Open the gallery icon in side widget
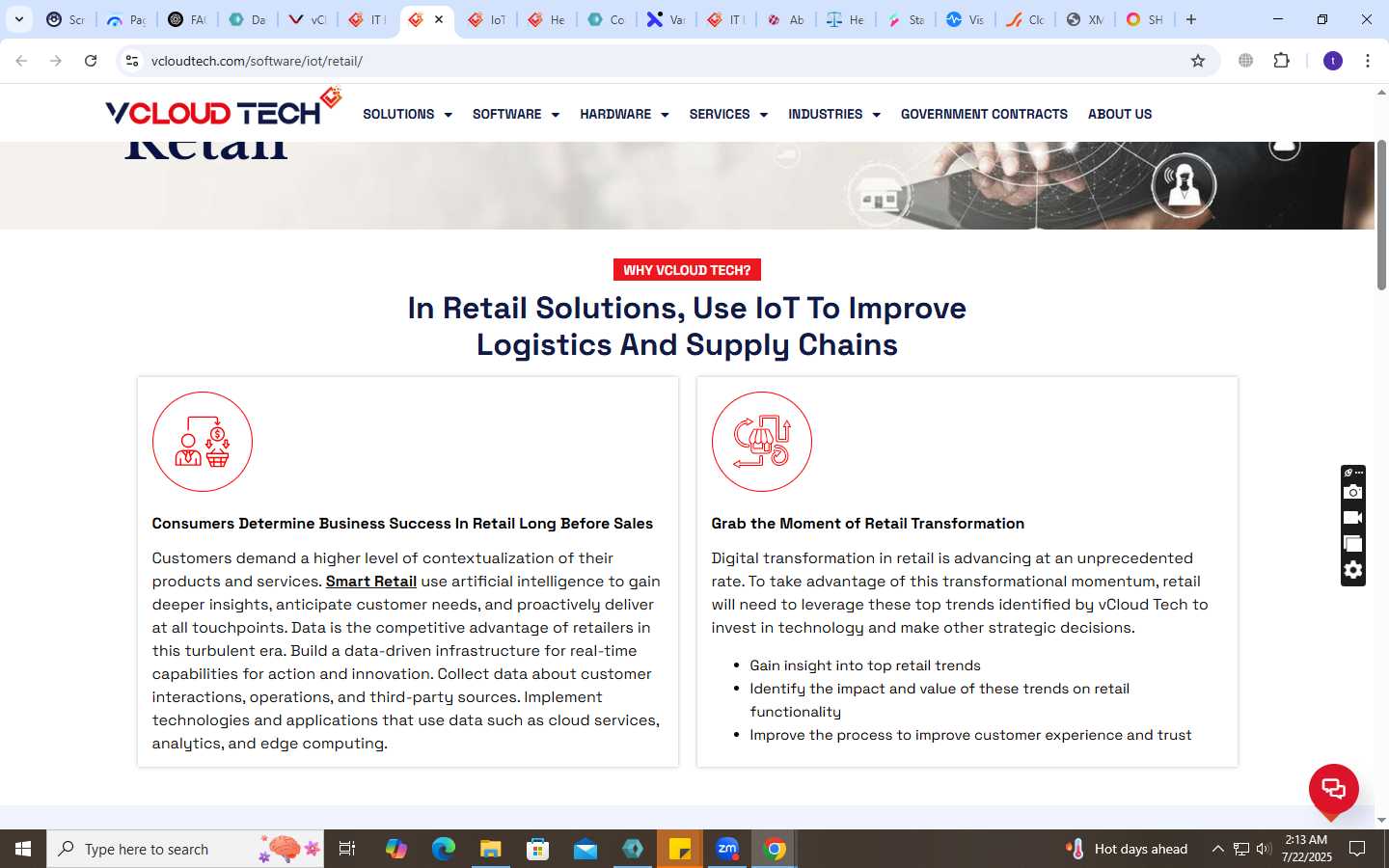Viewport: 1389px width, 868px height. (1353, 544)
